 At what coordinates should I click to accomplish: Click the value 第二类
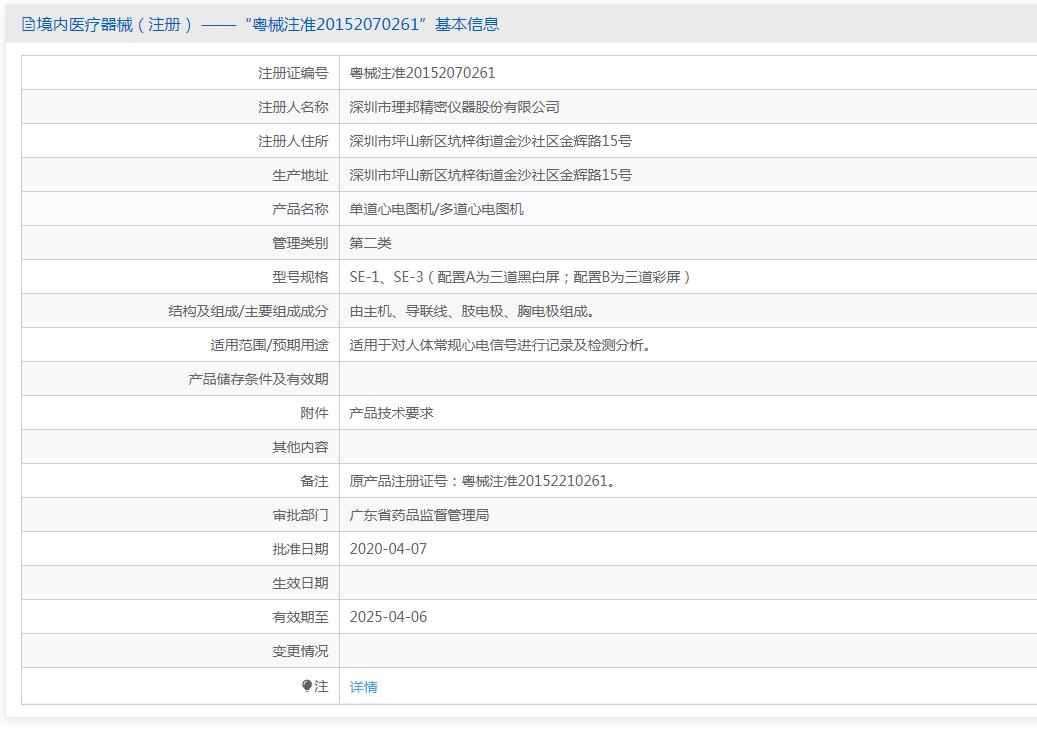coord(370,243)
